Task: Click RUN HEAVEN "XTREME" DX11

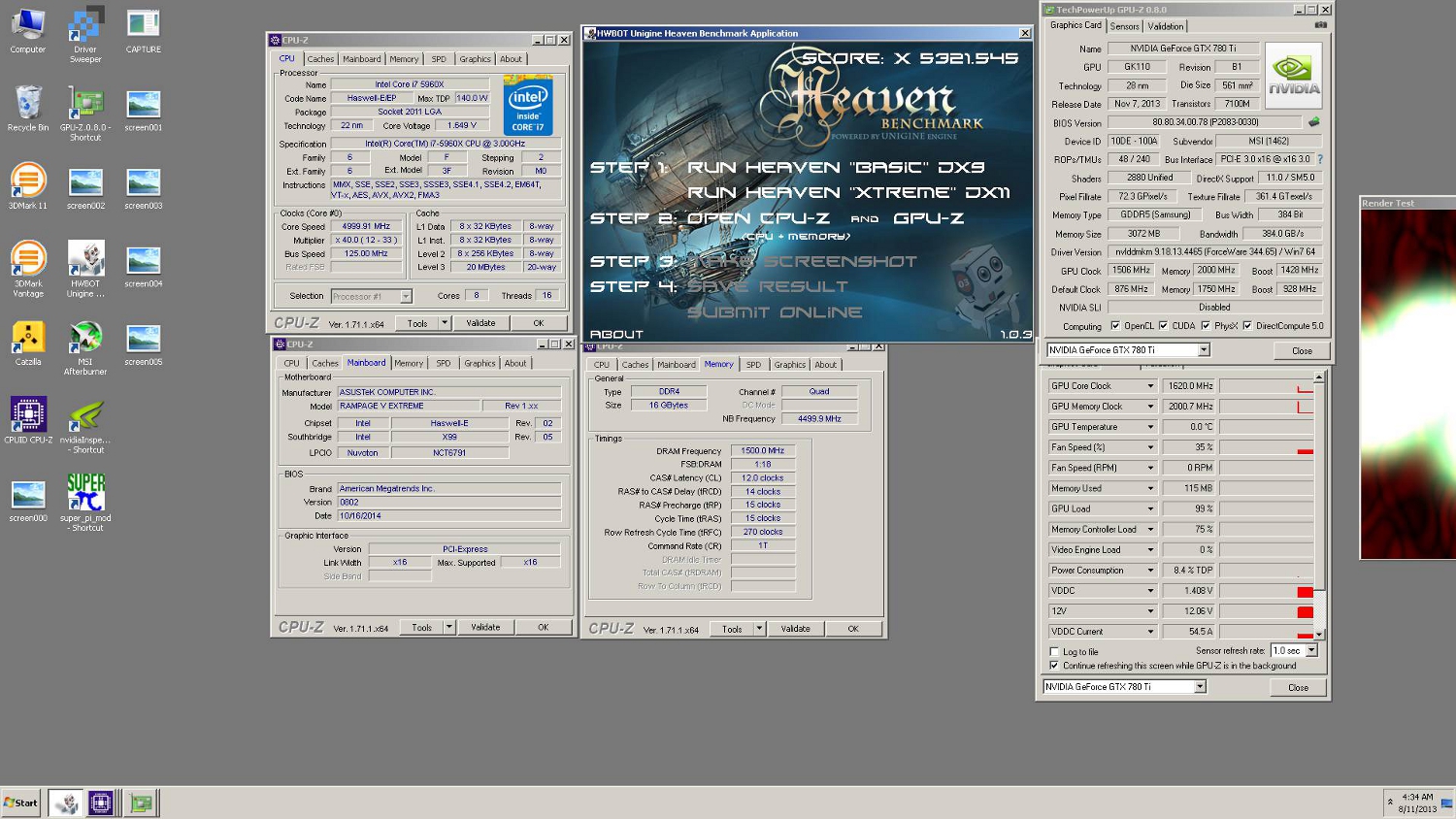Action: [848, 192]
